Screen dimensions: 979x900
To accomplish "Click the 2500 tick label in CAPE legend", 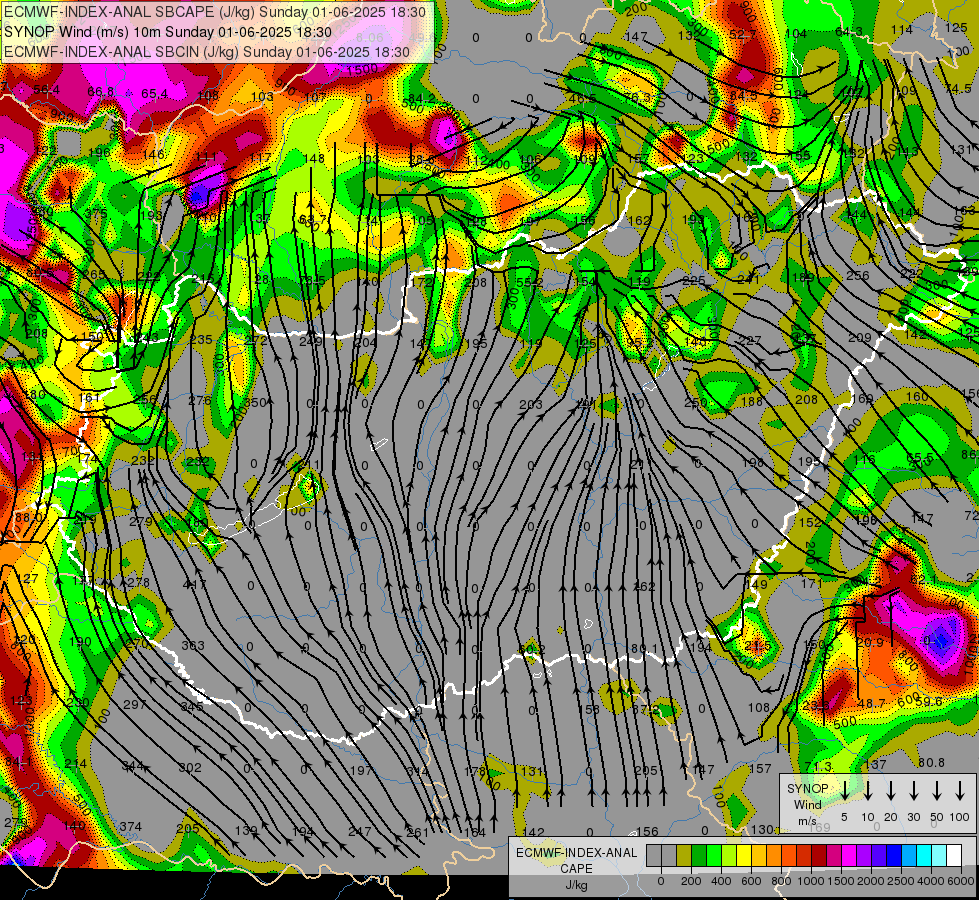I will [901, 881].
